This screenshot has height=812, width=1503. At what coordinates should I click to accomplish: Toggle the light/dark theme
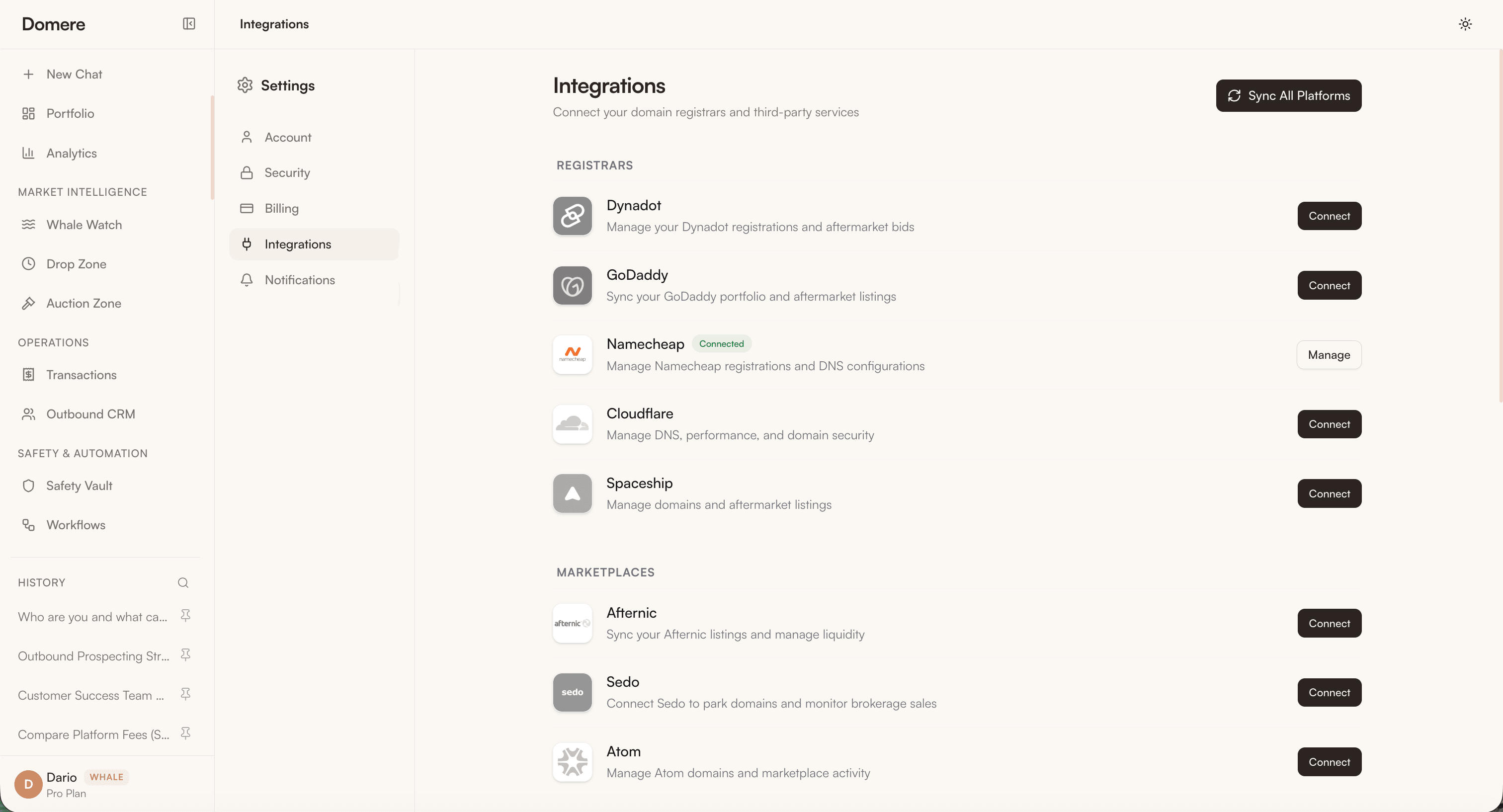pos(1465,24)
